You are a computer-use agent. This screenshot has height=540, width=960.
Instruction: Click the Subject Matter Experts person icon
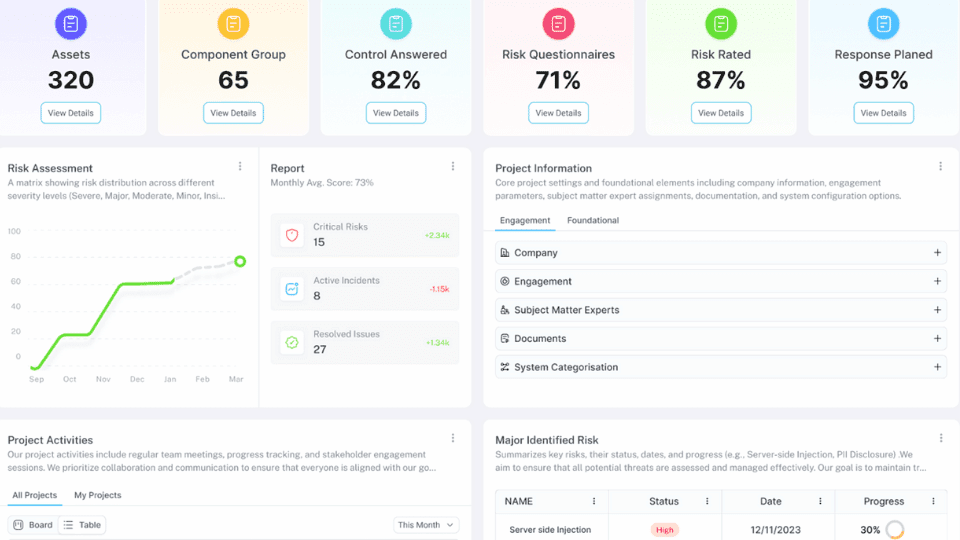click(504, 310)
